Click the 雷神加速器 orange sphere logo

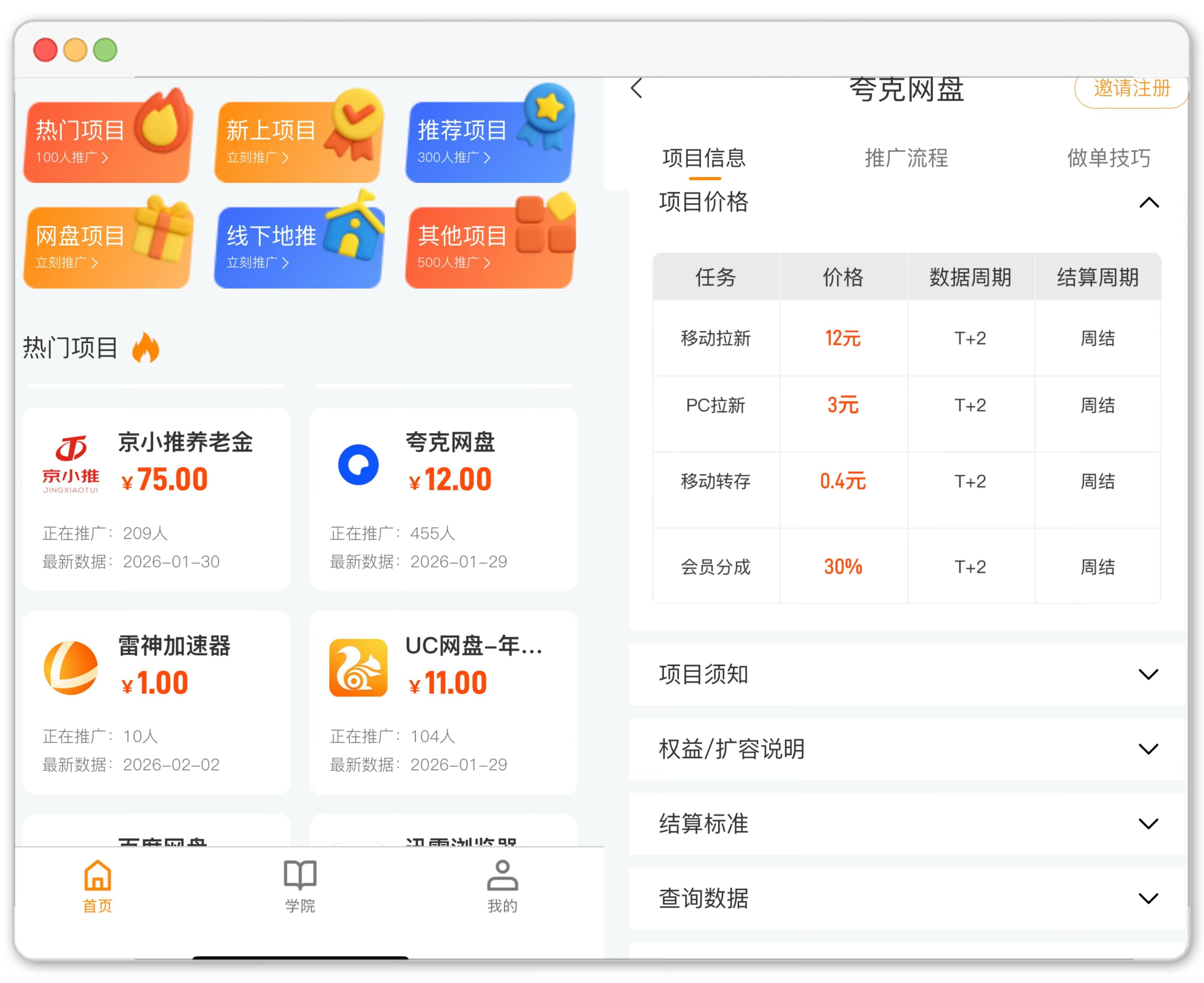pyautogui.click(x=71, y=668)
